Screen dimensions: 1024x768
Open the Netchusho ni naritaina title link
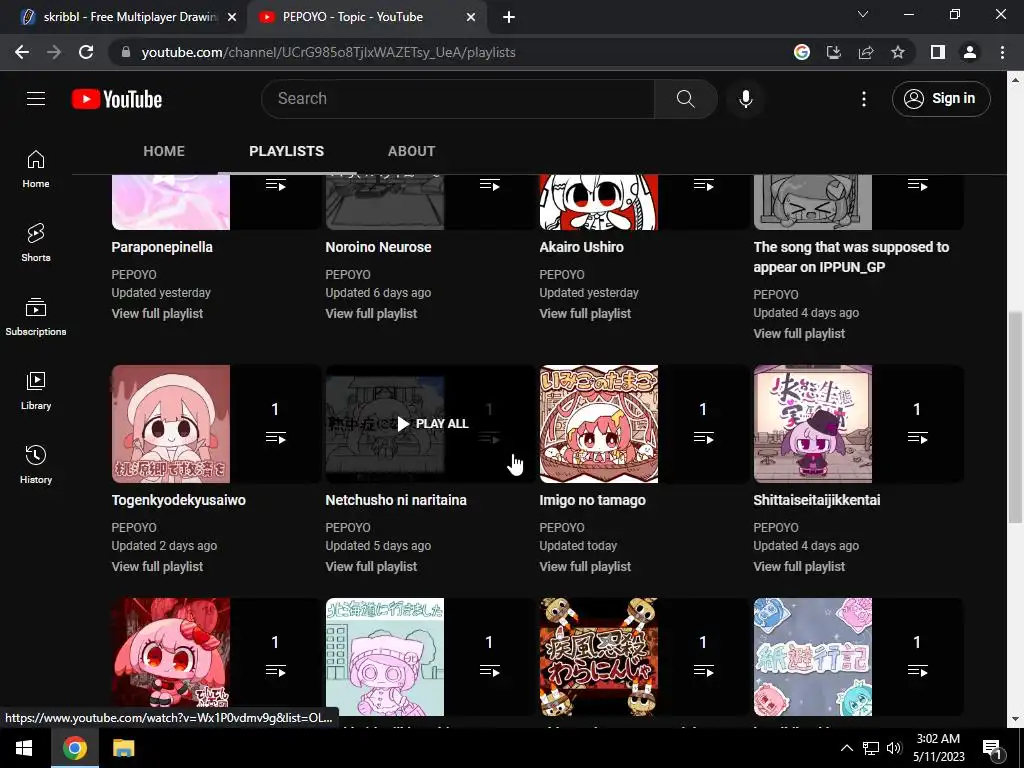click(396, 500)
